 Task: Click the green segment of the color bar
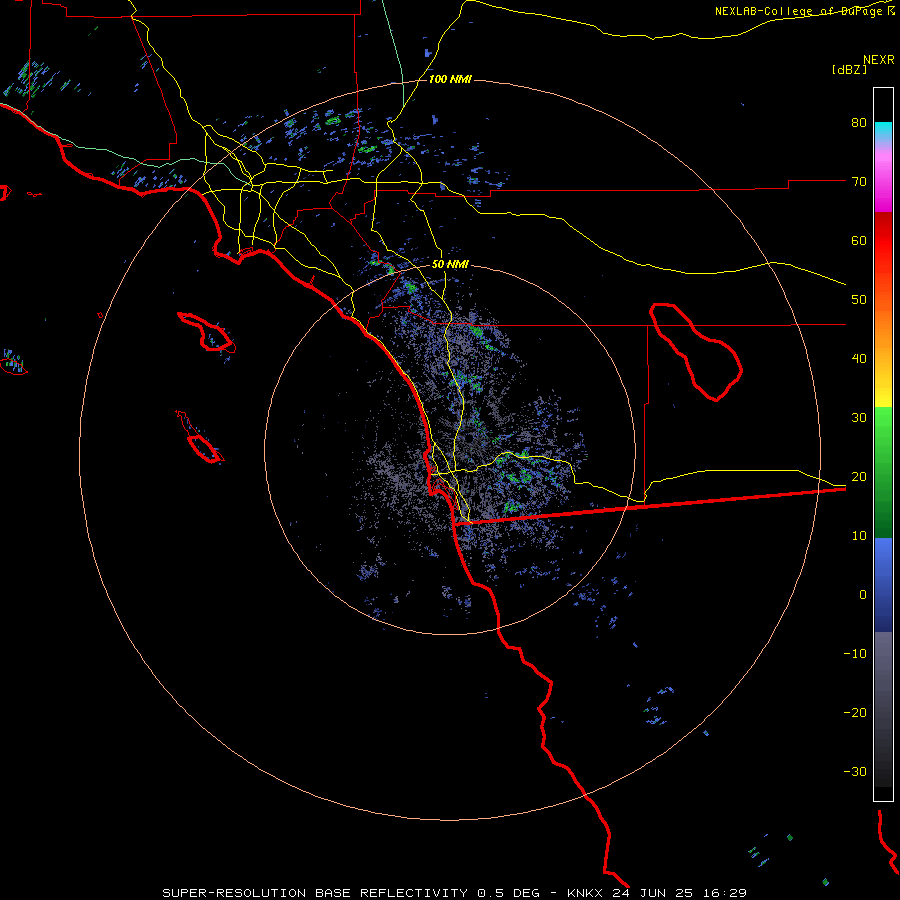tap(883, 472)
